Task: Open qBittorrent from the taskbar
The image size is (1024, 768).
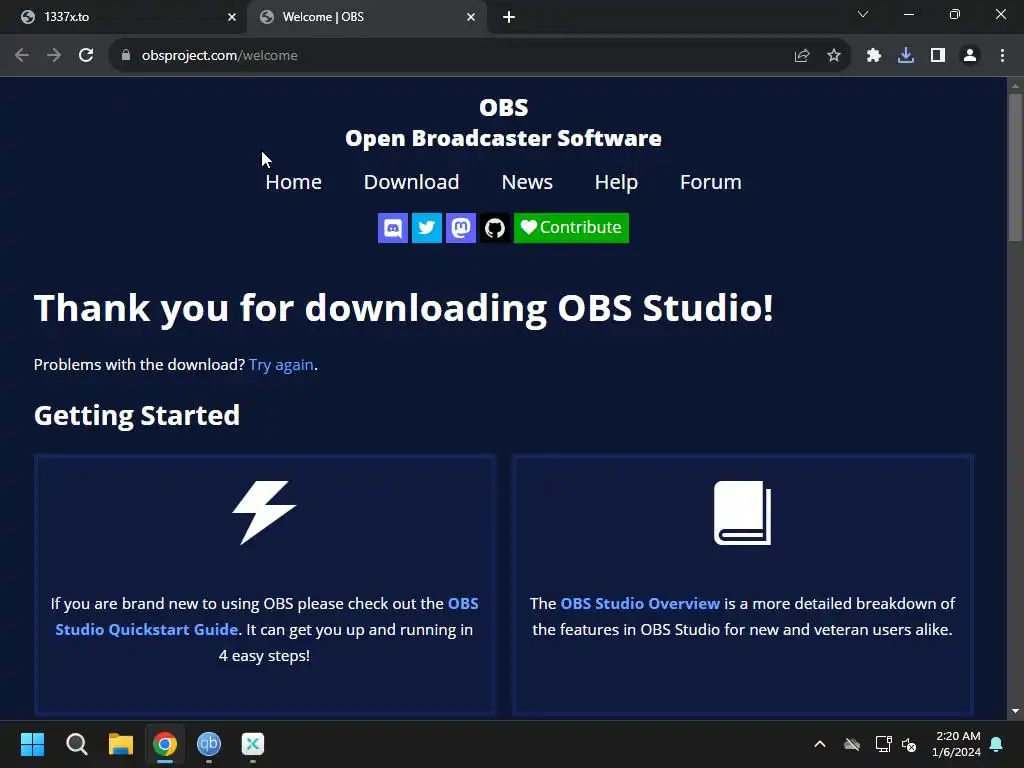Action: (x=209, y=744)
